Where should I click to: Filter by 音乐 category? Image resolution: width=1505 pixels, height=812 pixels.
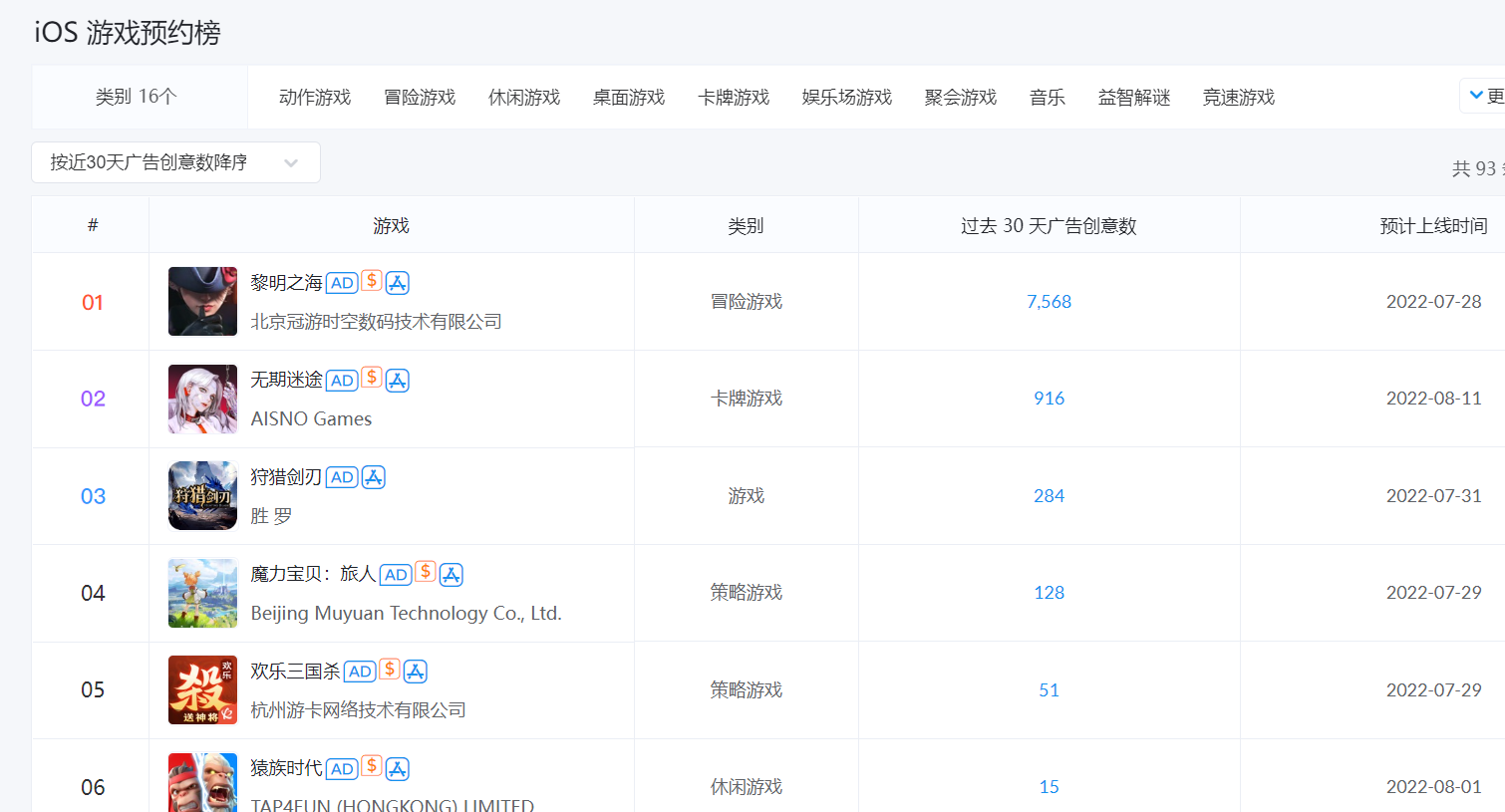tap(1048, 97)
